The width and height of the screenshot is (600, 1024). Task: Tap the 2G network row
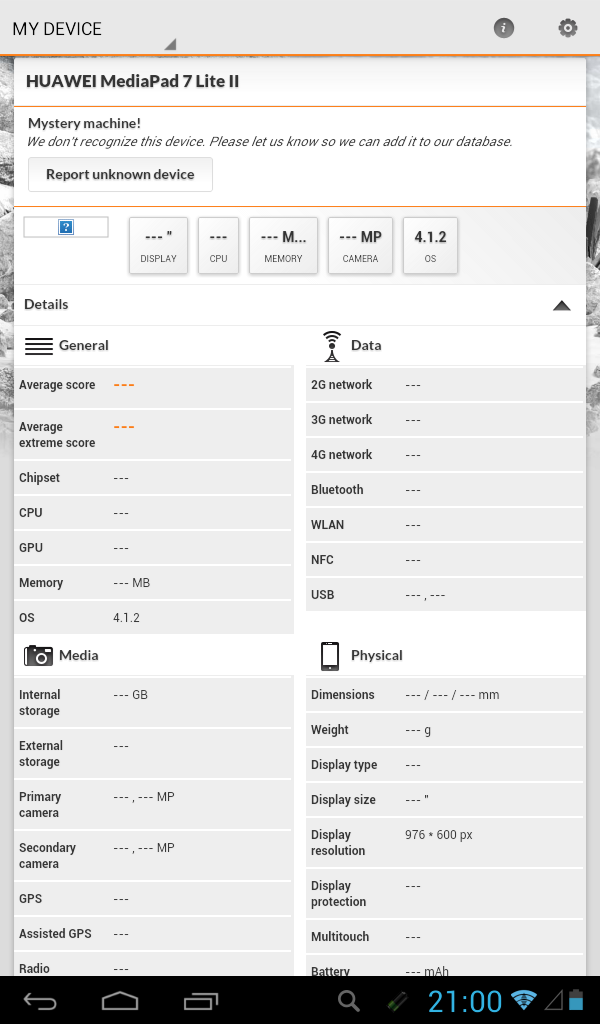click(445, 385)
